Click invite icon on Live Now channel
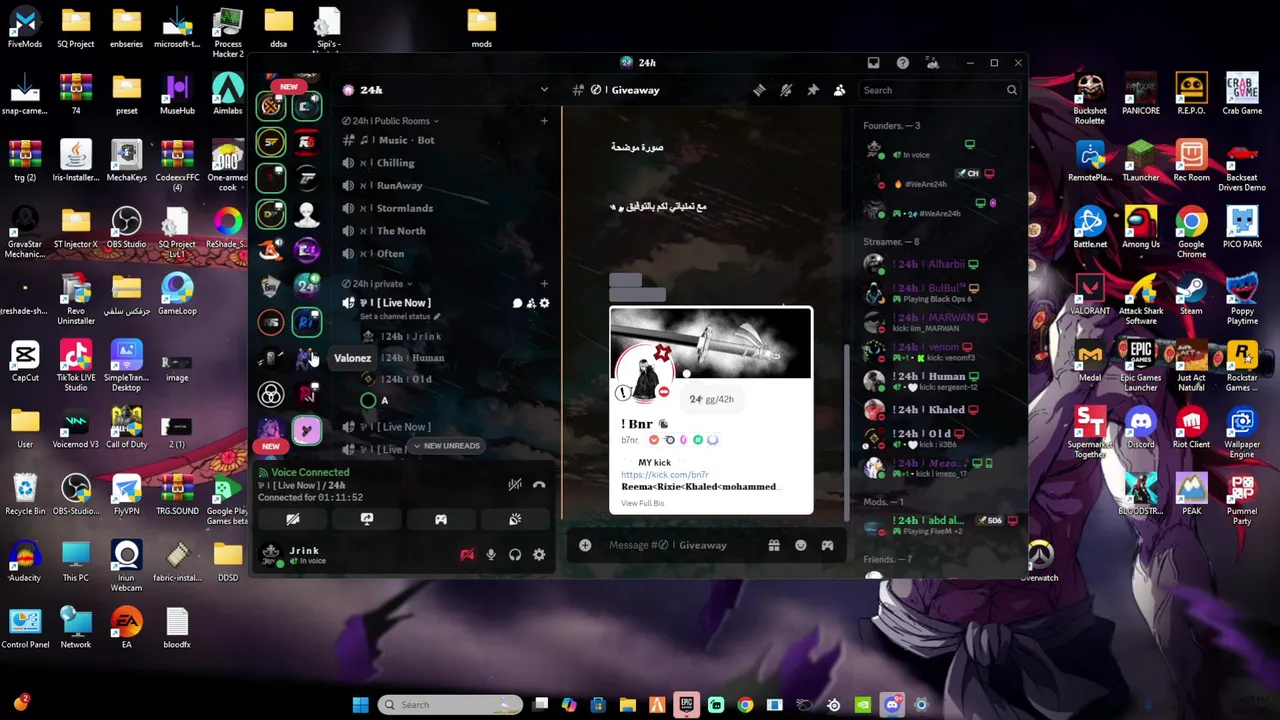The height and width of the screenshot is (720, 1280). click(531, 303)
